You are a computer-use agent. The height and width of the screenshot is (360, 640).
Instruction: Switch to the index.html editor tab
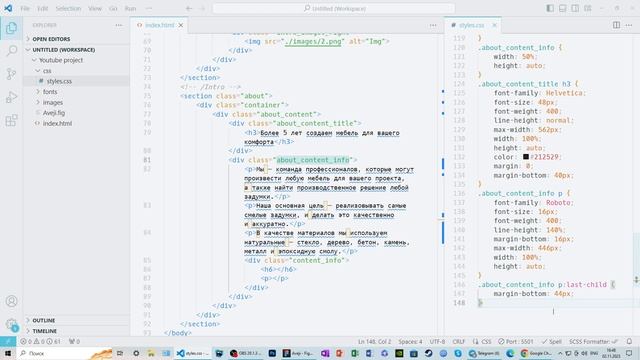[x=160, y=25]
